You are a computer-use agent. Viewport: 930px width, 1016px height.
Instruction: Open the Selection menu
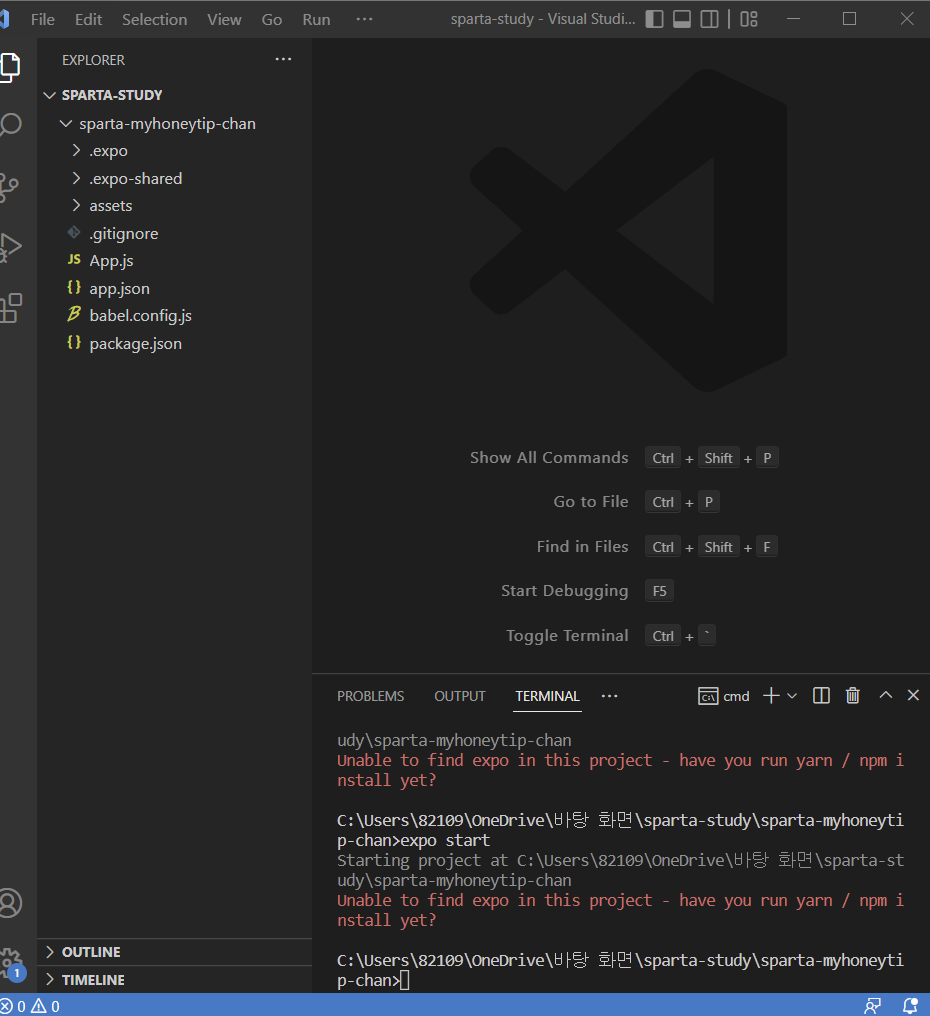pos(154,19)
